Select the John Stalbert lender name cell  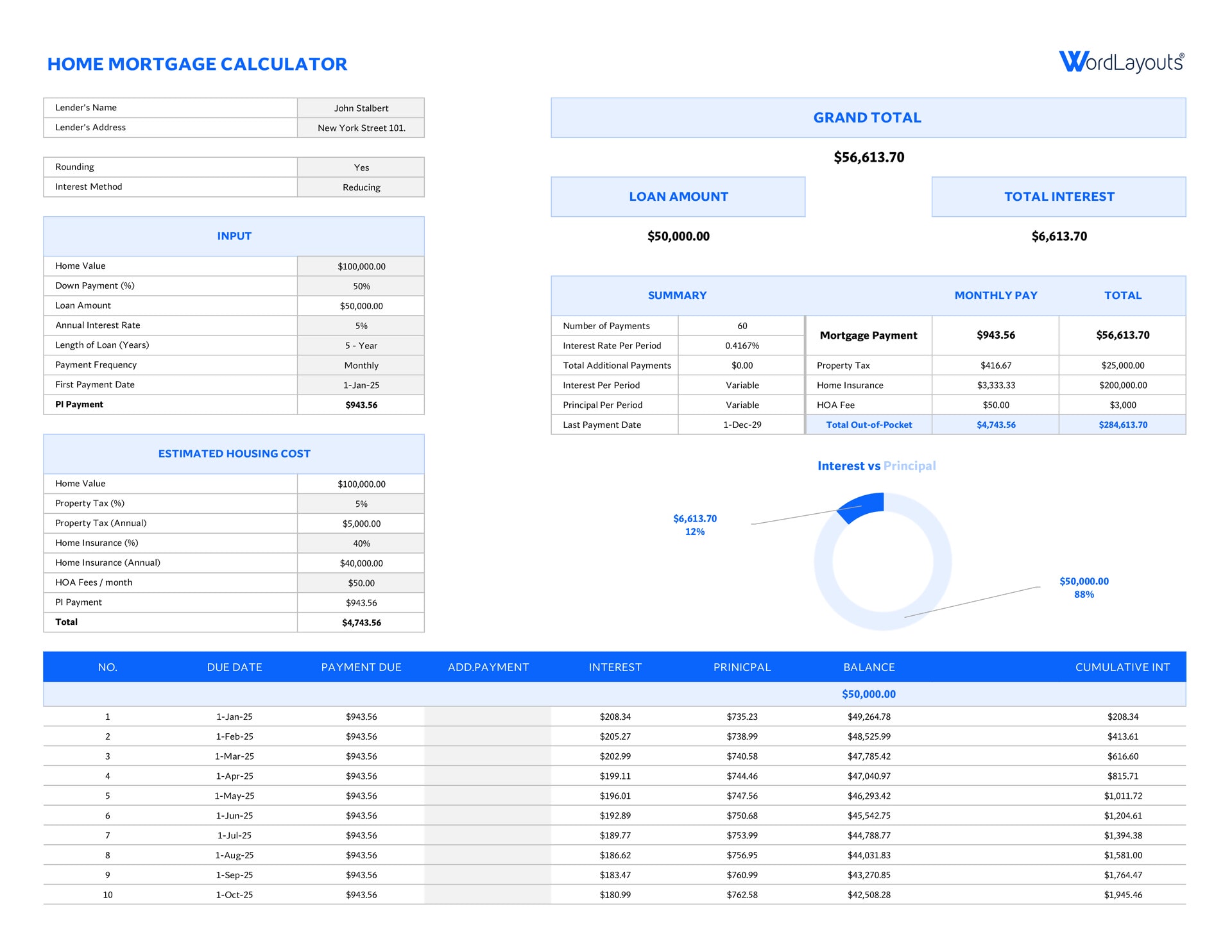point(361,108)
